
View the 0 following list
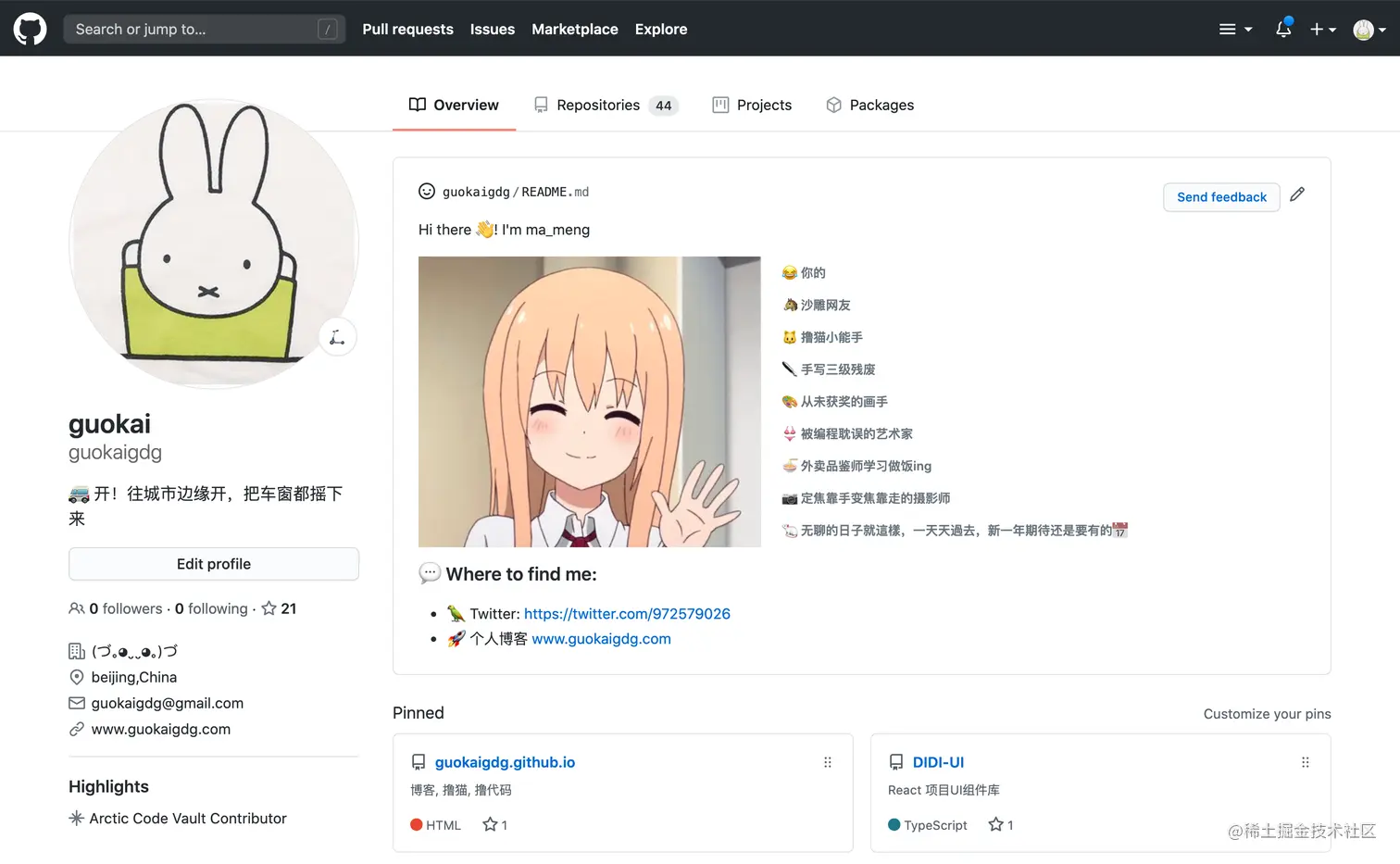click(x=211, y=608)
